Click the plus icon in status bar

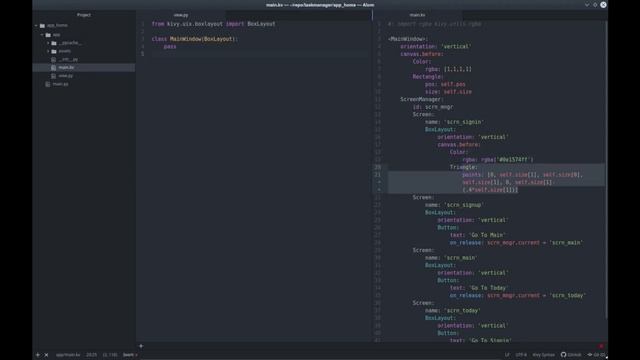[38, 355]
